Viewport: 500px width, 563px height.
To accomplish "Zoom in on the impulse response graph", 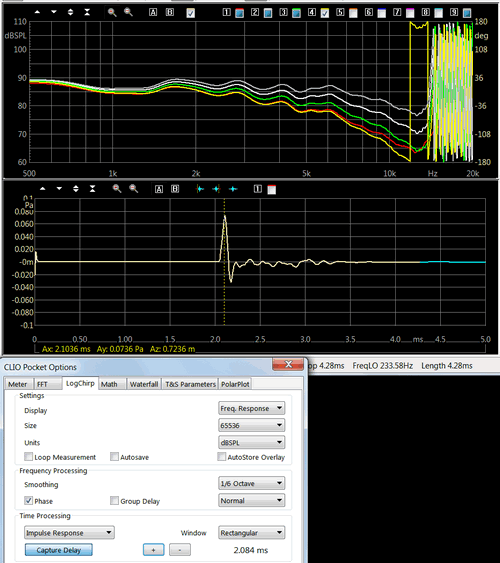I will (117, 189).
